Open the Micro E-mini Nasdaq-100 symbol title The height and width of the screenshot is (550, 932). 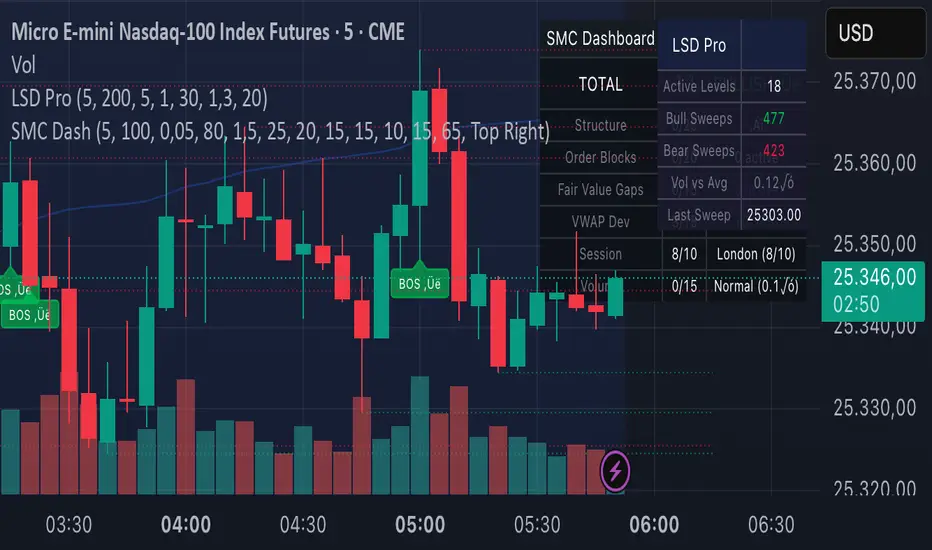click(x=208, y=32)
